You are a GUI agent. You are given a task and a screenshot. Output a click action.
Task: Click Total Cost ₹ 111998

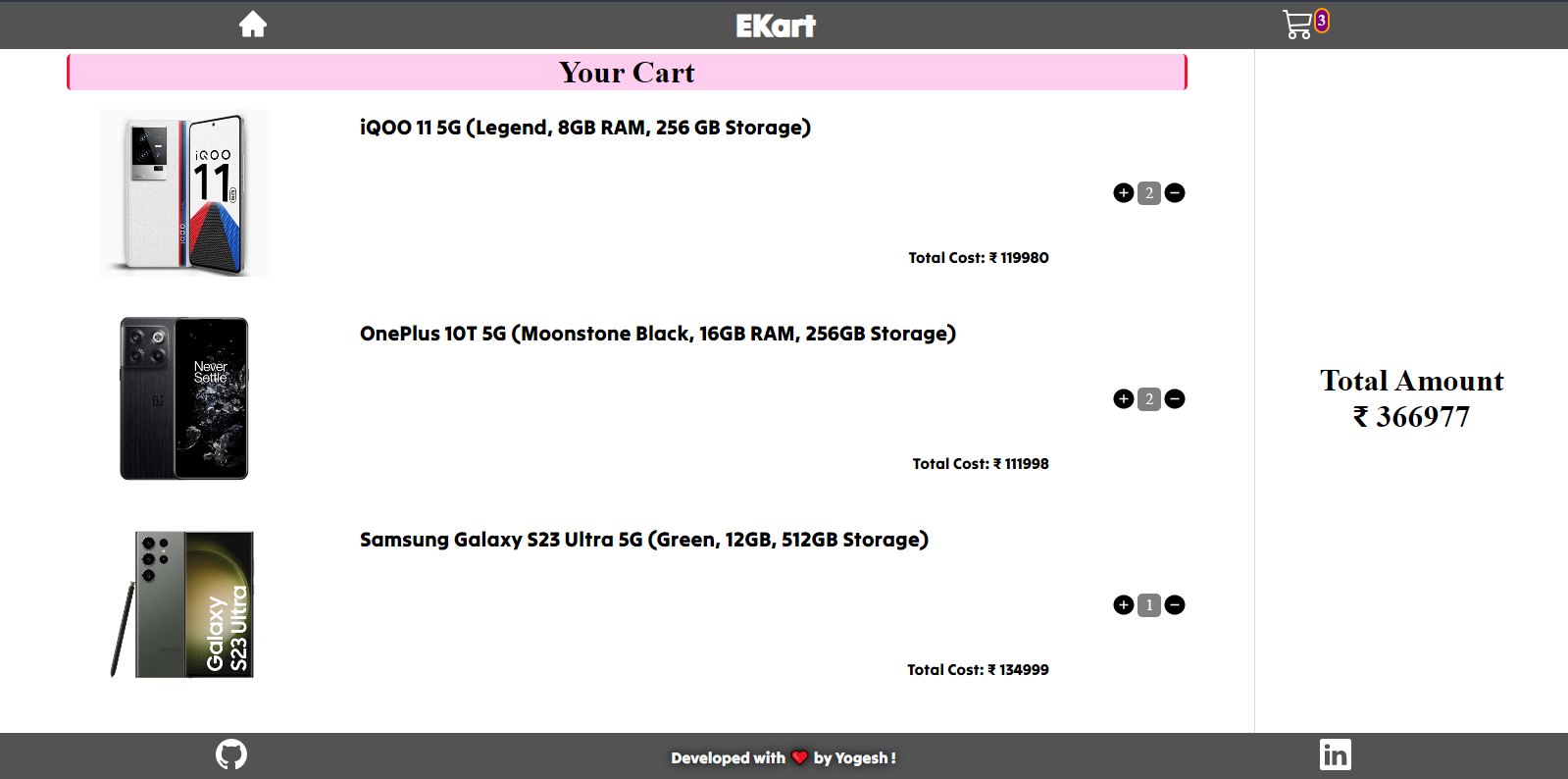point(981,464)
